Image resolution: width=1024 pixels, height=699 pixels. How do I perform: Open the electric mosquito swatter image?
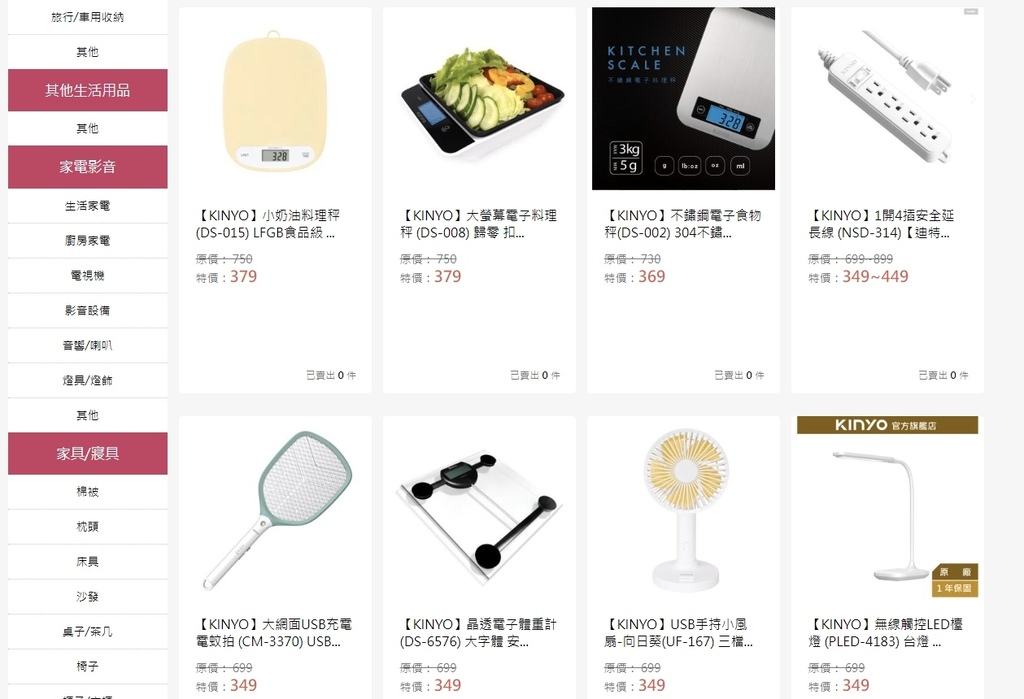(x=275, y=508)
